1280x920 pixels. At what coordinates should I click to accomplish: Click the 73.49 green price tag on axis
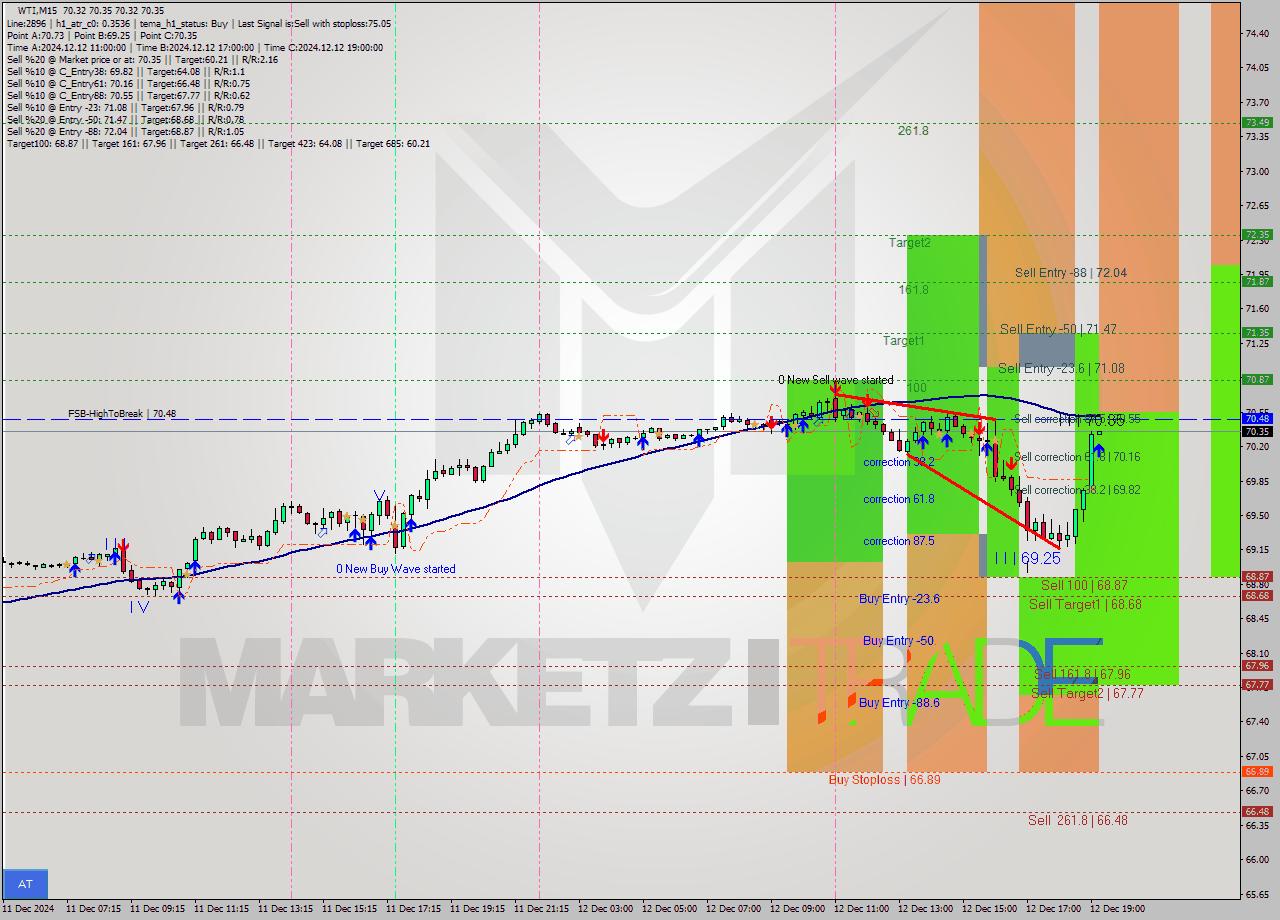(1257, 123)
